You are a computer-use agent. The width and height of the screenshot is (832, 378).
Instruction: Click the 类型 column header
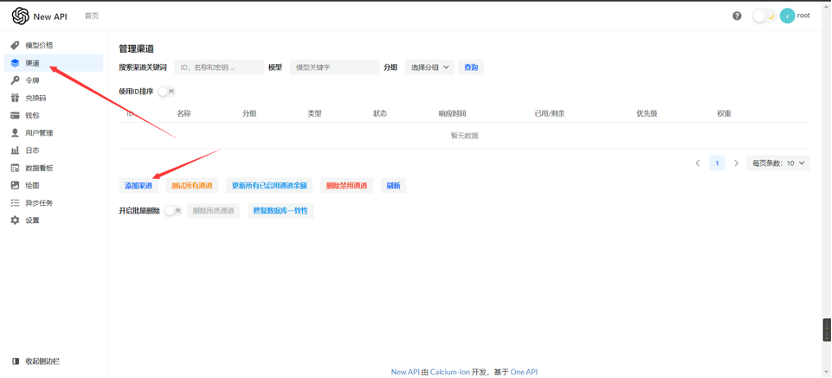tap(315, 114)
